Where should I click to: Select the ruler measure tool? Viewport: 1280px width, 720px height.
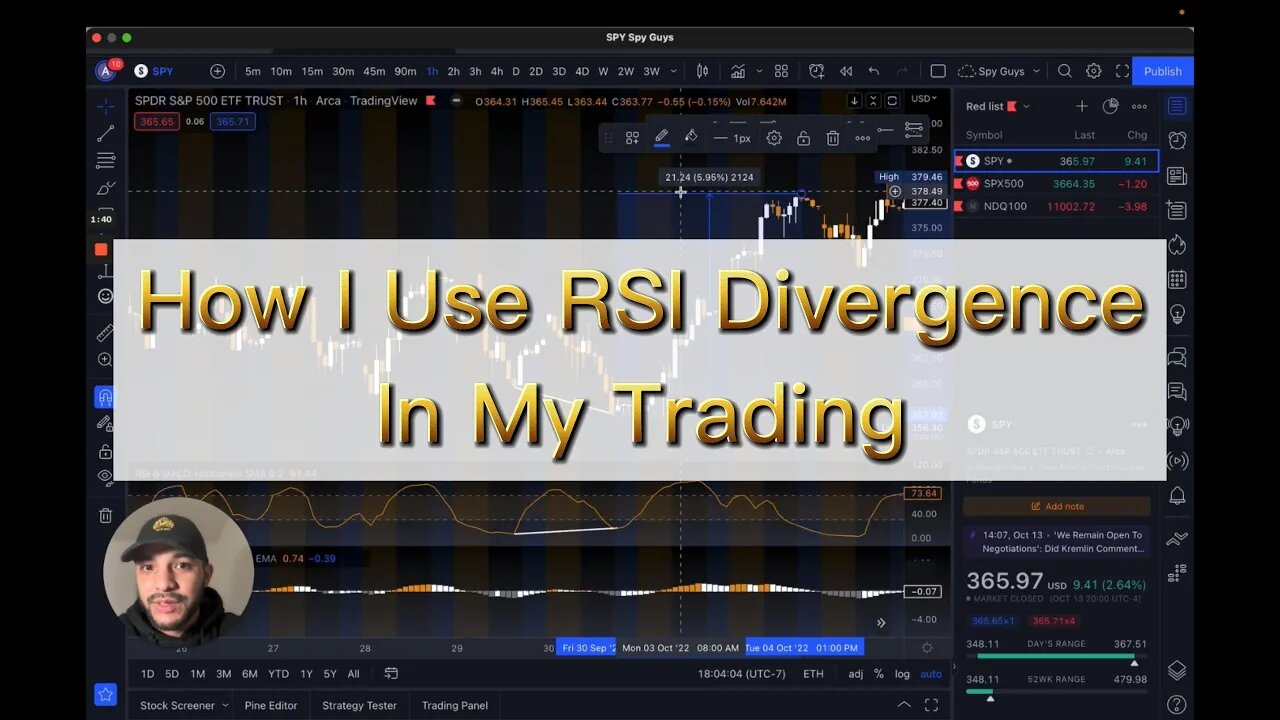[105, 333]
